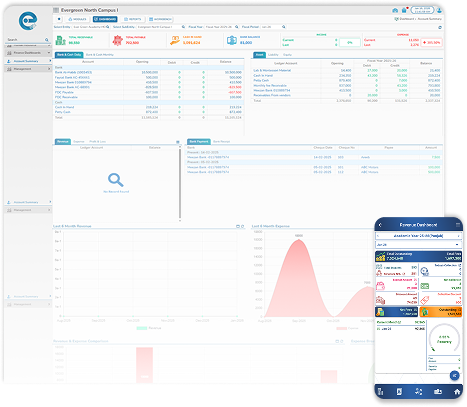
Task: Open the month dropdown on phone dashboard
Action: 418,245
